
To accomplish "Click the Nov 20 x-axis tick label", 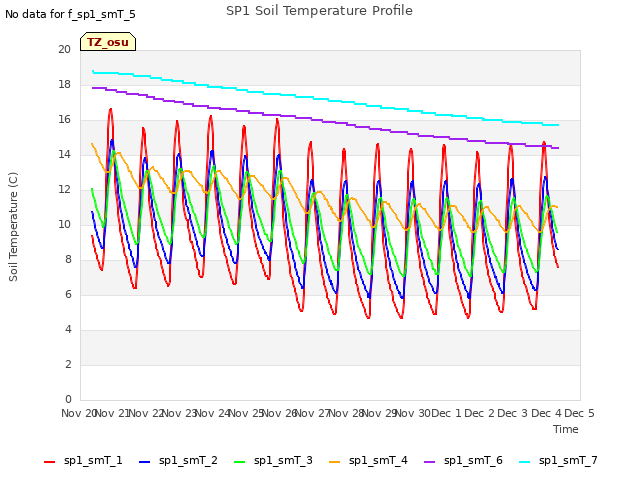I will click(x=79, y=413).
